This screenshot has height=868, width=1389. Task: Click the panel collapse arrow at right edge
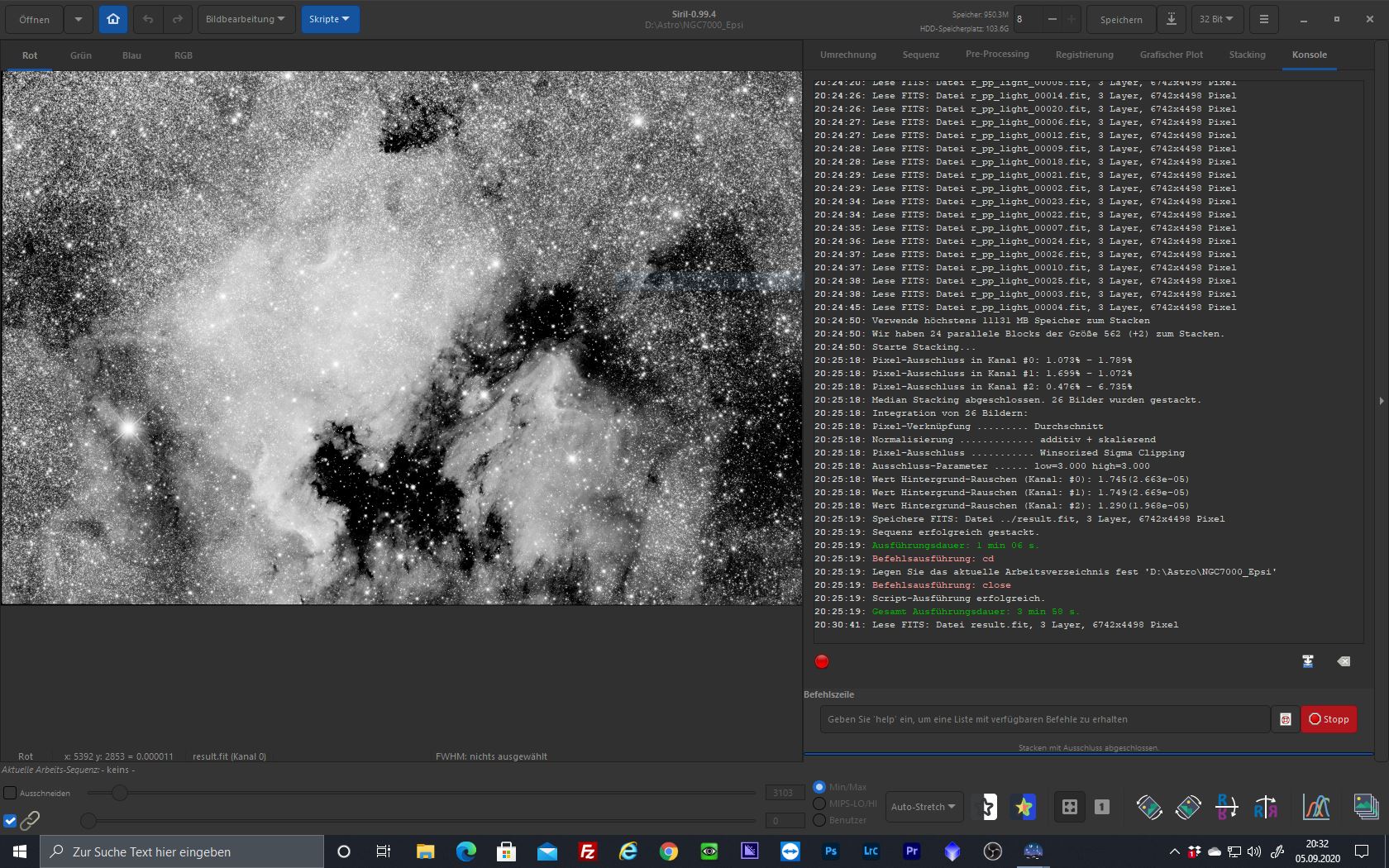coord(1382,401)
